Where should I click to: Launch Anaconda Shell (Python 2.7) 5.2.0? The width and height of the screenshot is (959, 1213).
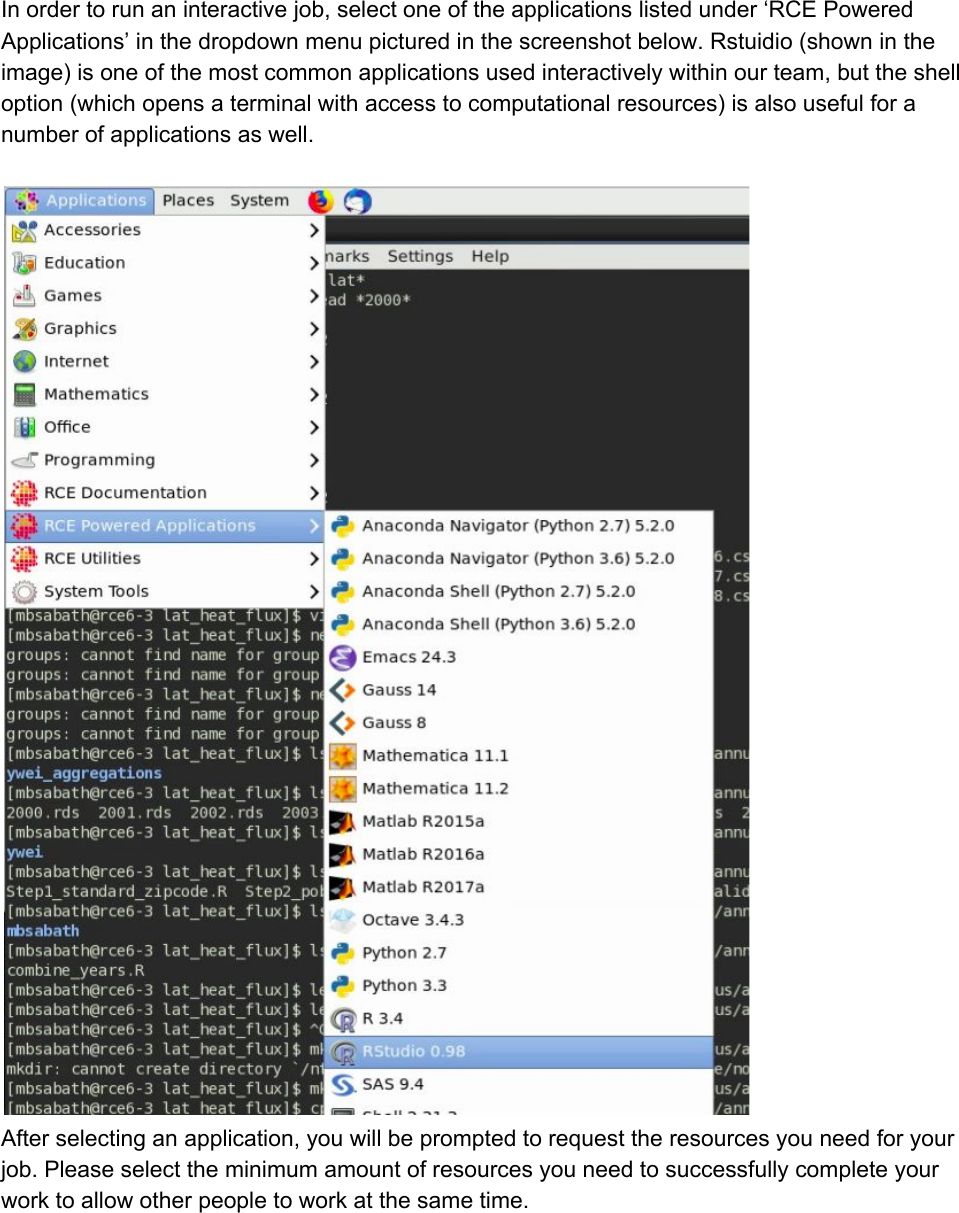click(518, 592)
